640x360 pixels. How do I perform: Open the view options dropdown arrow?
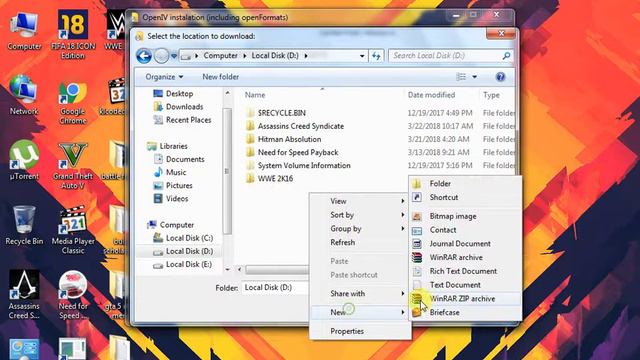click(x=474, y=77)
